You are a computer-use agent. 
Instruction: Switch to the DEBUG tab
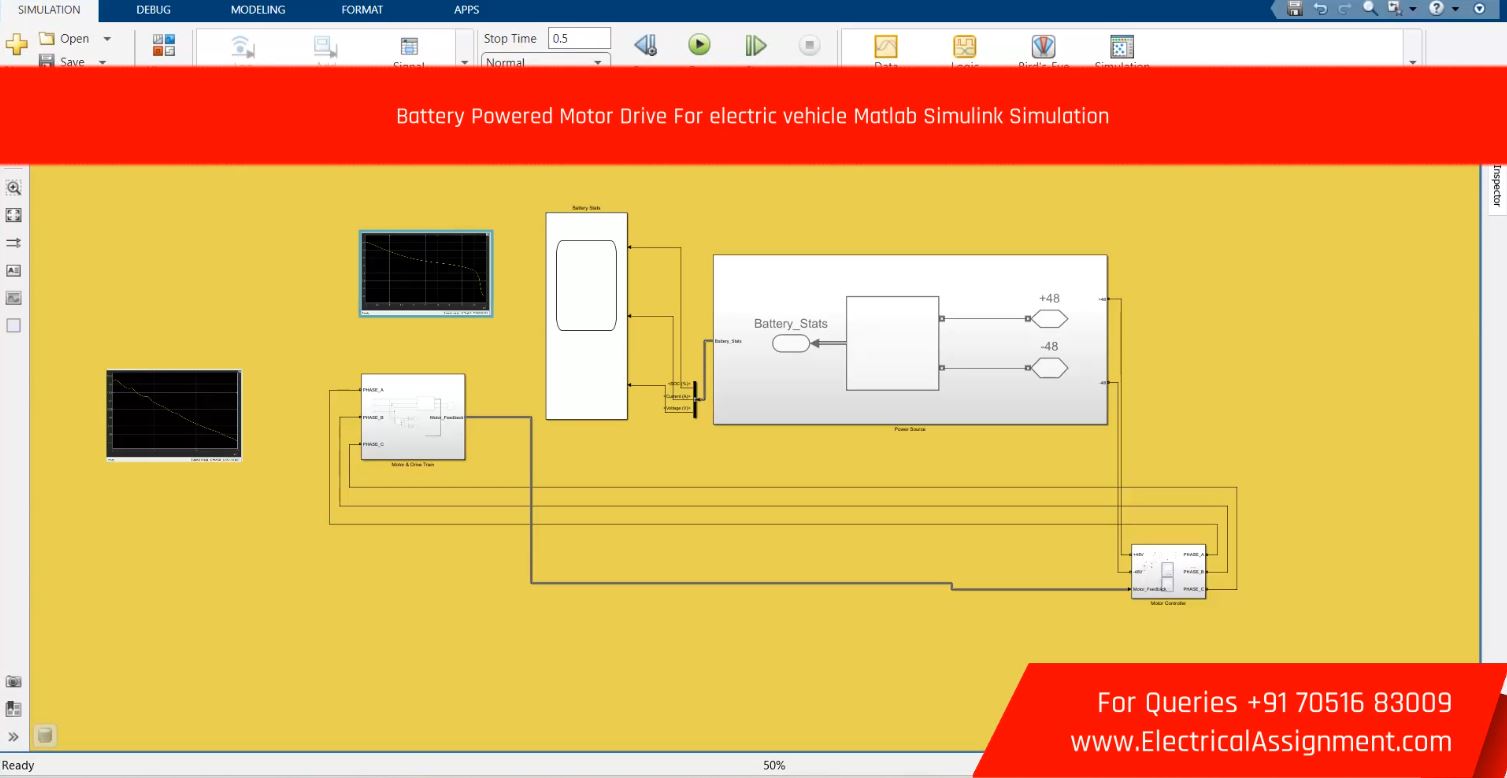click(153, 10)
